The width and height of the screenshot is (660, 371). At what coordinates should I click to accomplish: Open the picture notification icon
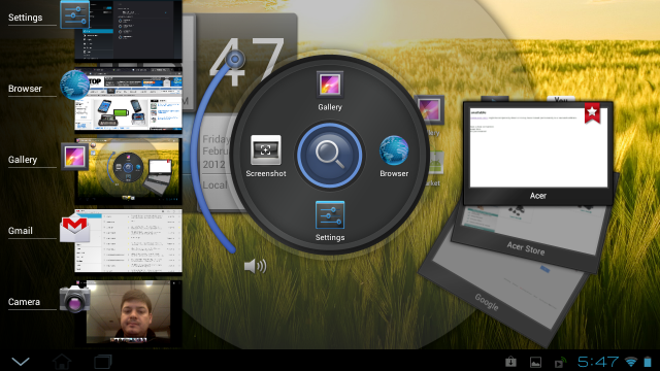coord(535,362)
